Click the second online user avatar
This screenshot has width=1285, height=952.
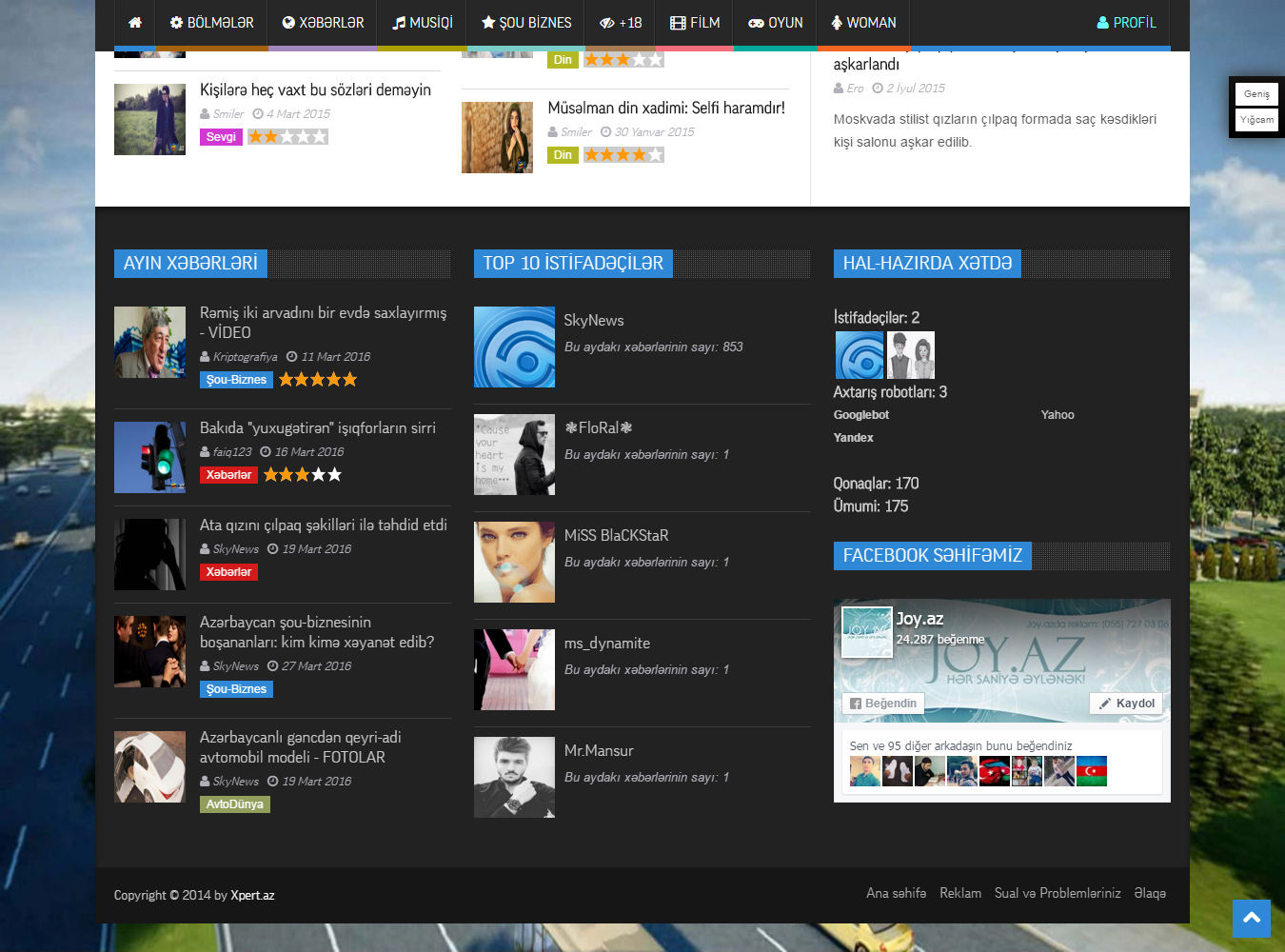point(911,355)
